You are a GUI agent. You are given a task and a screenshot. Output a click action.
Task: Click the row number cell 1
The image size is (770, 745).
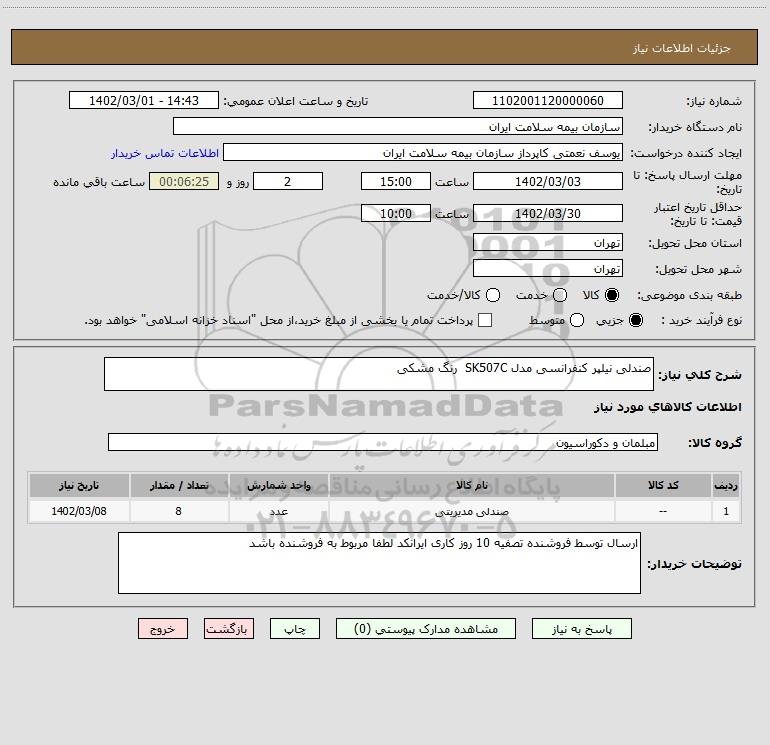coord(726,511)
